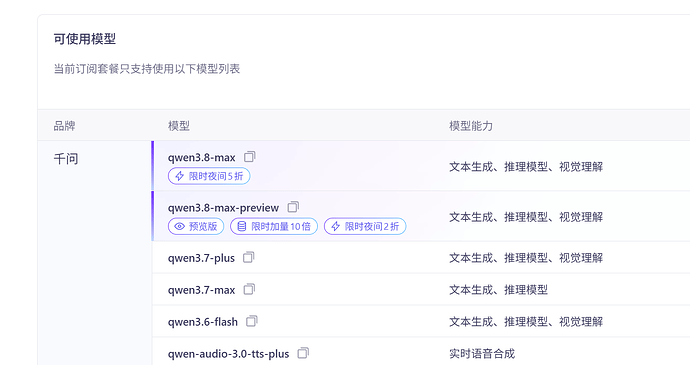The image size is (690, 365).
Task: Click the 预览版 eye badge
Action: 196,226
